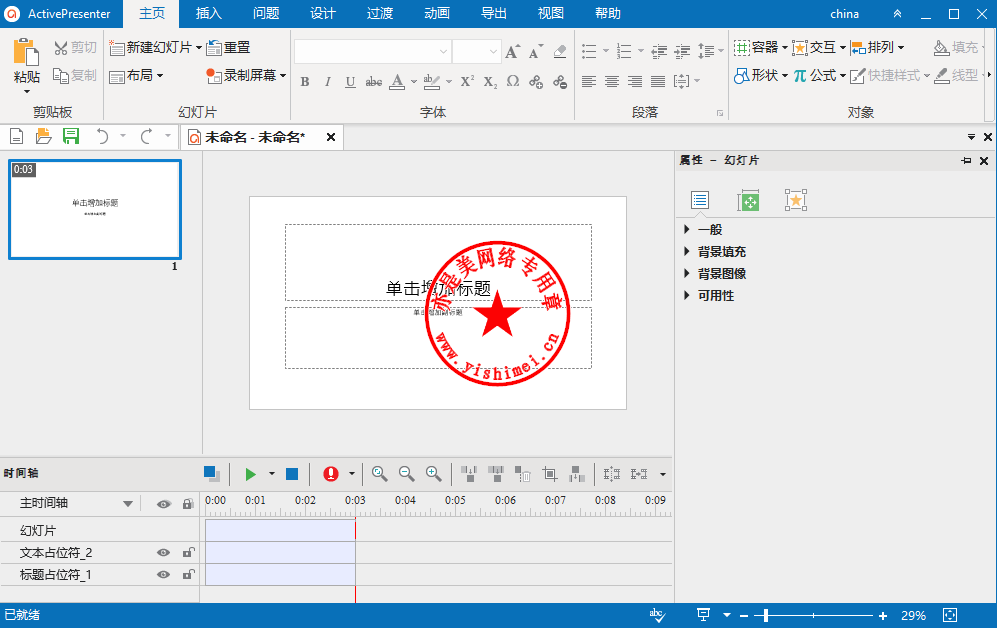Expand the 背景填充 section
Viewport: 997px width, 628px height.
click(x=687, y=251)
